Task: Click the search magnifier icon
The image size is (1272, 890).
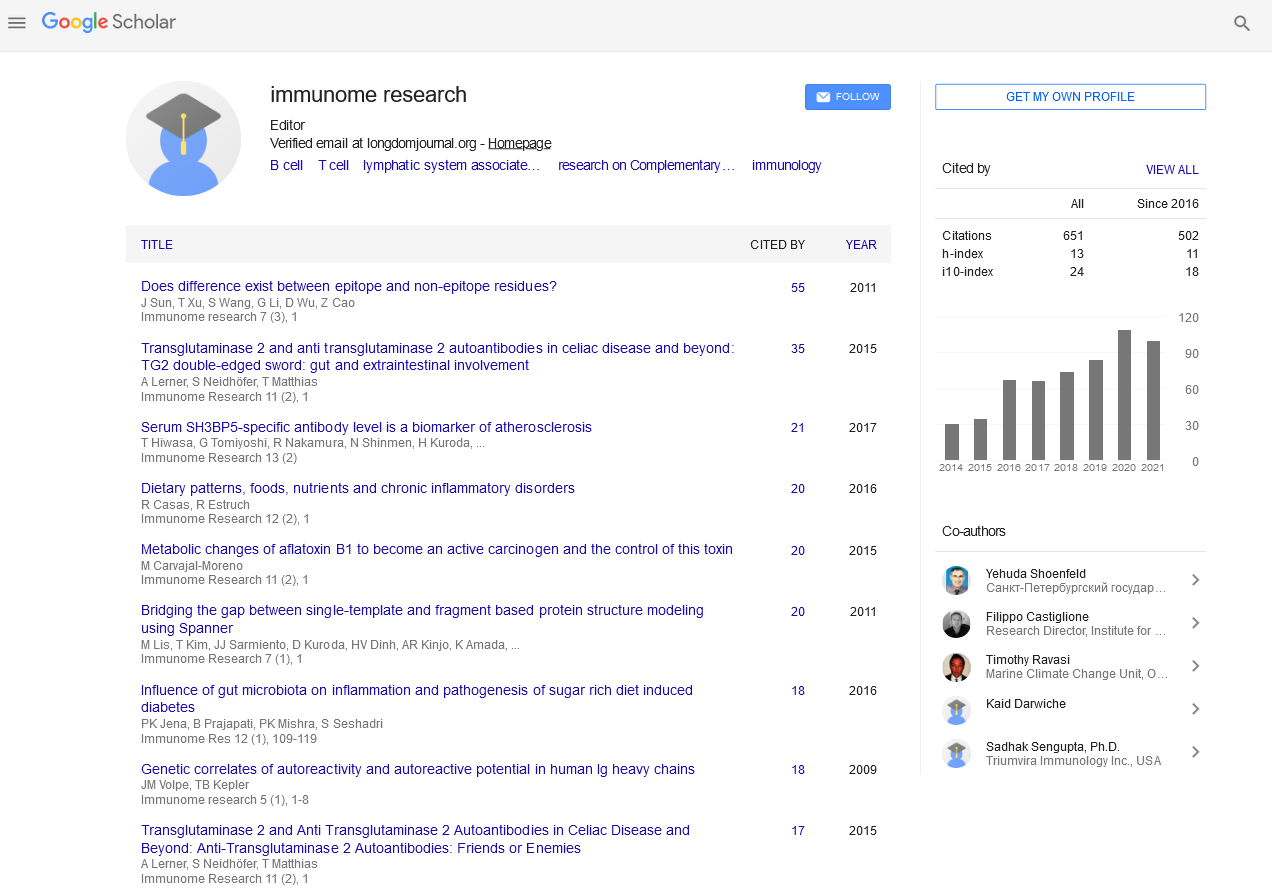Action: point(1242,23)
